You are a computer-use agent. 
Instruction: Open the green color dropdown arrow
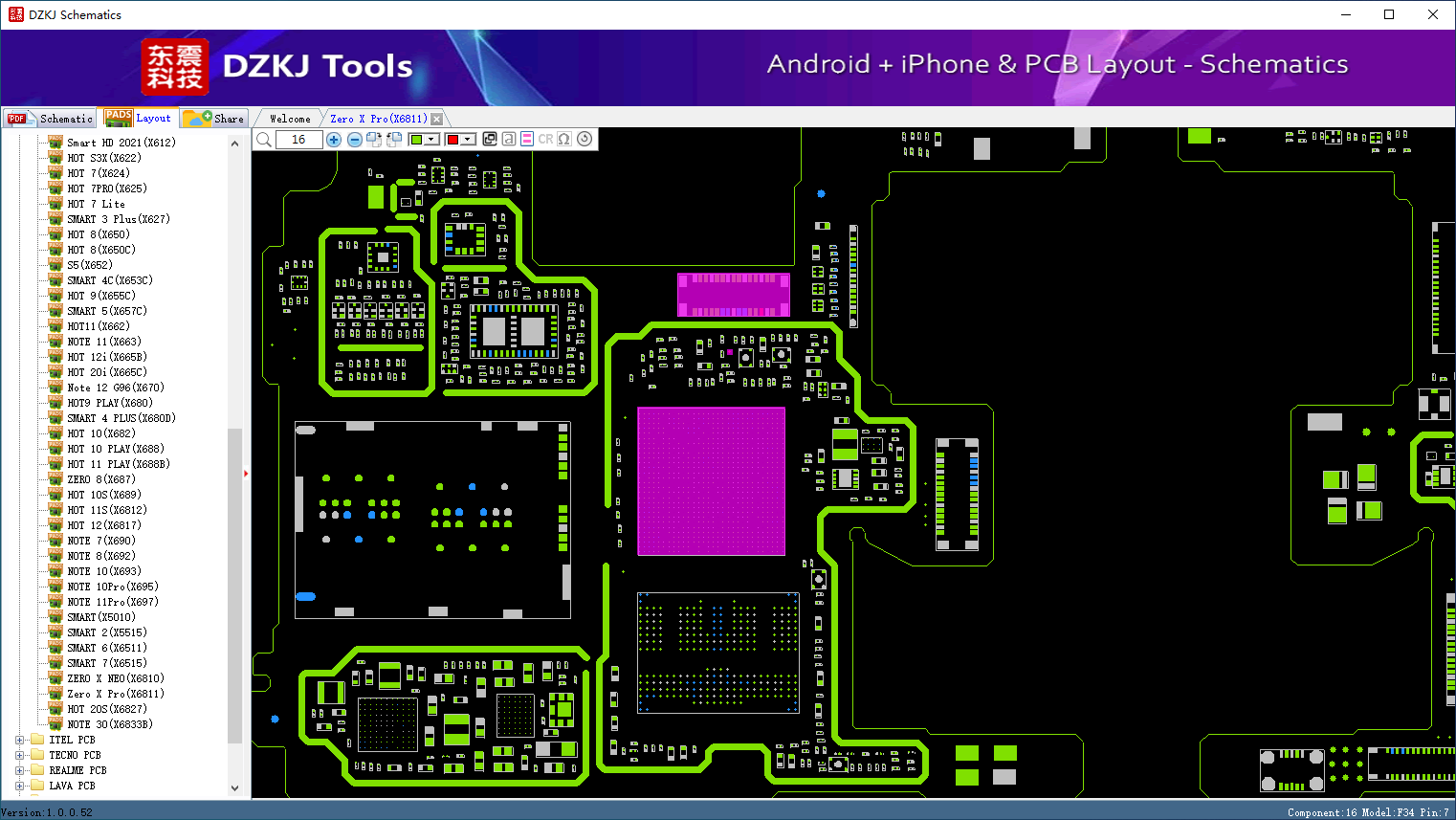coord(431,140)
